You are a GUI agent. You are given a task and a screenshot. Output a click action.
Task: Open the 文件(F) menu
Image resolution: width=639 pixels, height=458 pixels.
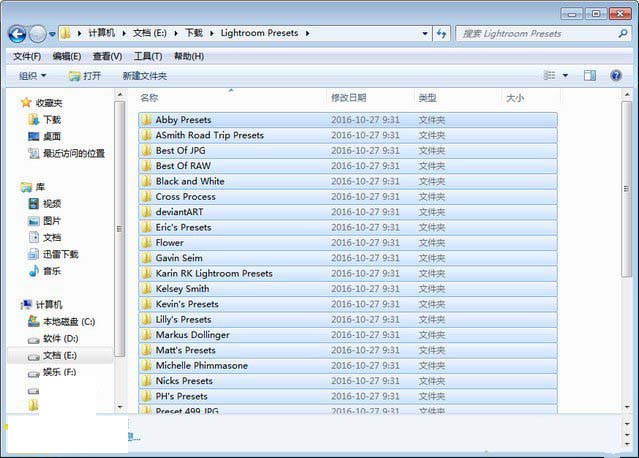point(27,56)
